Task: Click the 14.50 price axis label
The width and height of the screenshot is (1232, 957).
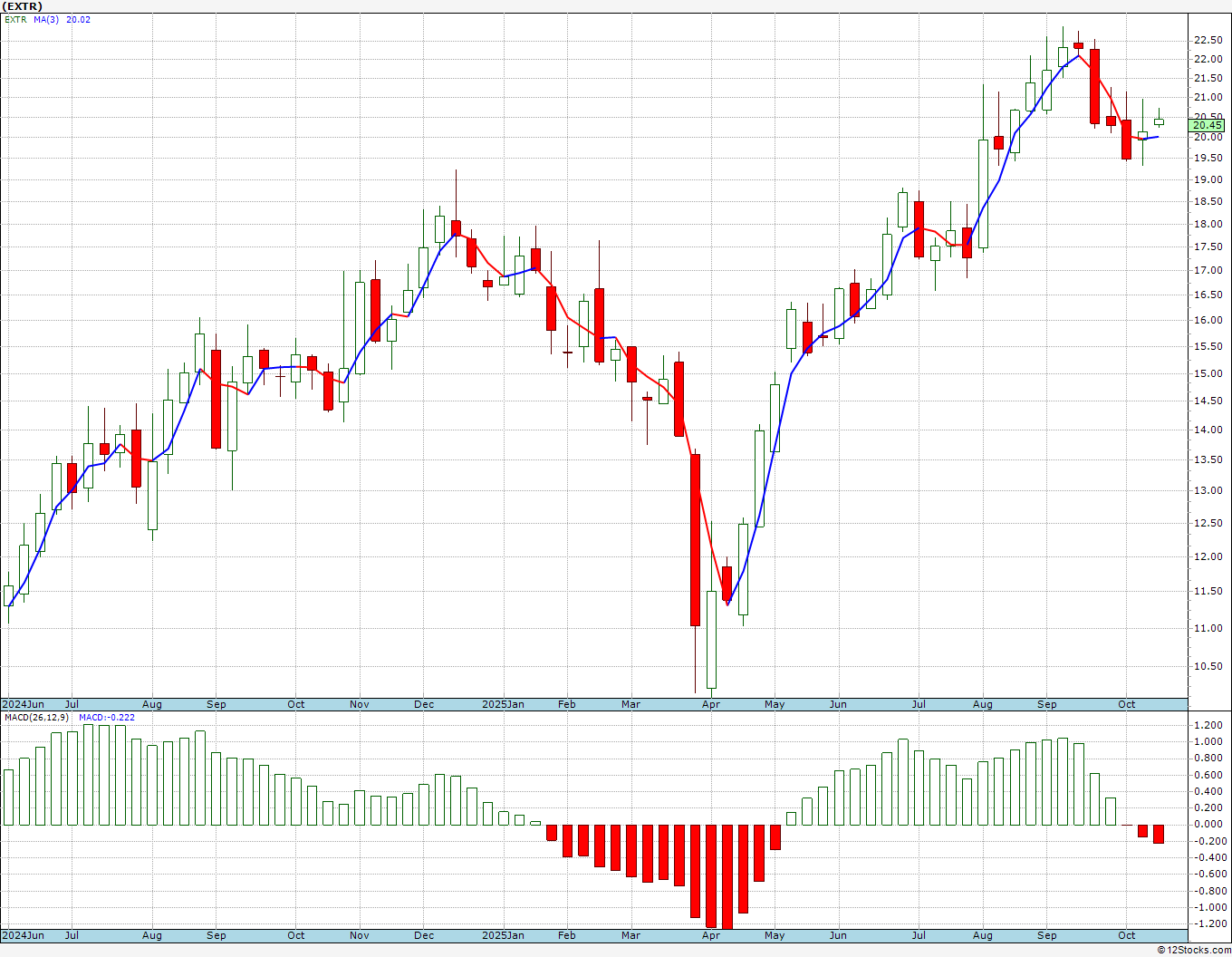Action: [1208, 401]
